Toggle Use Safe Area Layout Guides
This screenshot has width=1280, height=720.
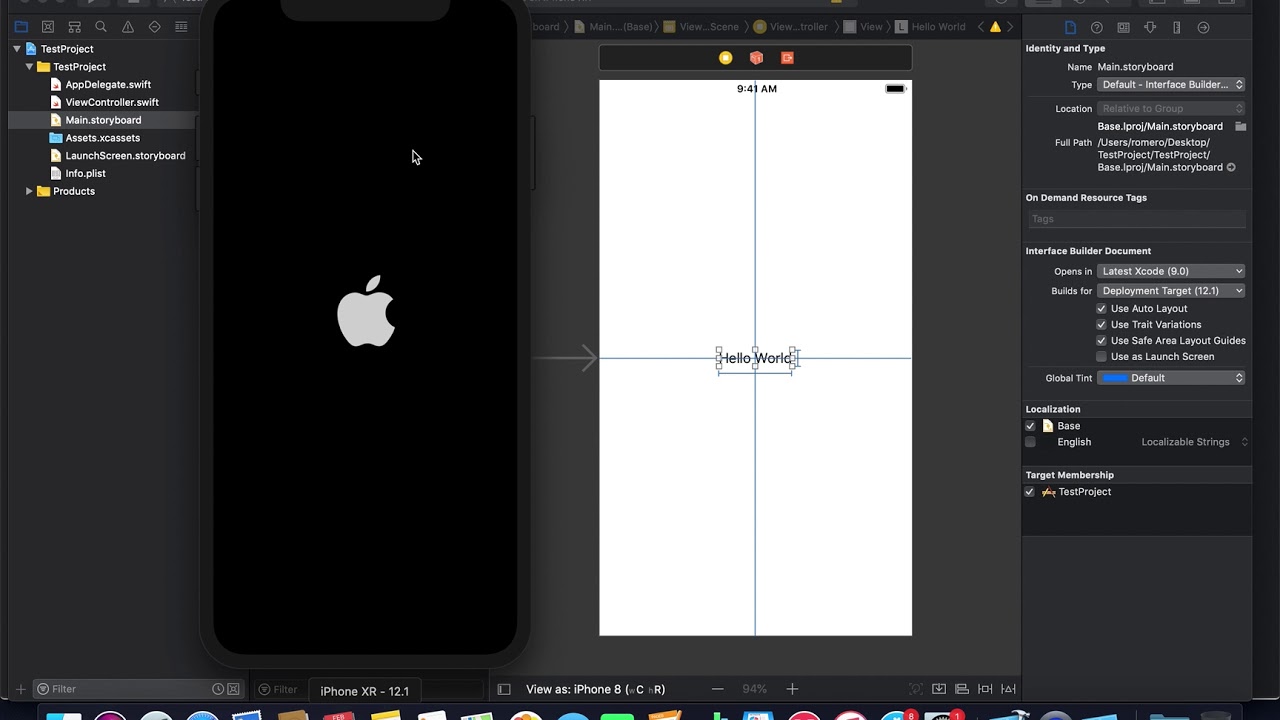(x=1101, y=341)
